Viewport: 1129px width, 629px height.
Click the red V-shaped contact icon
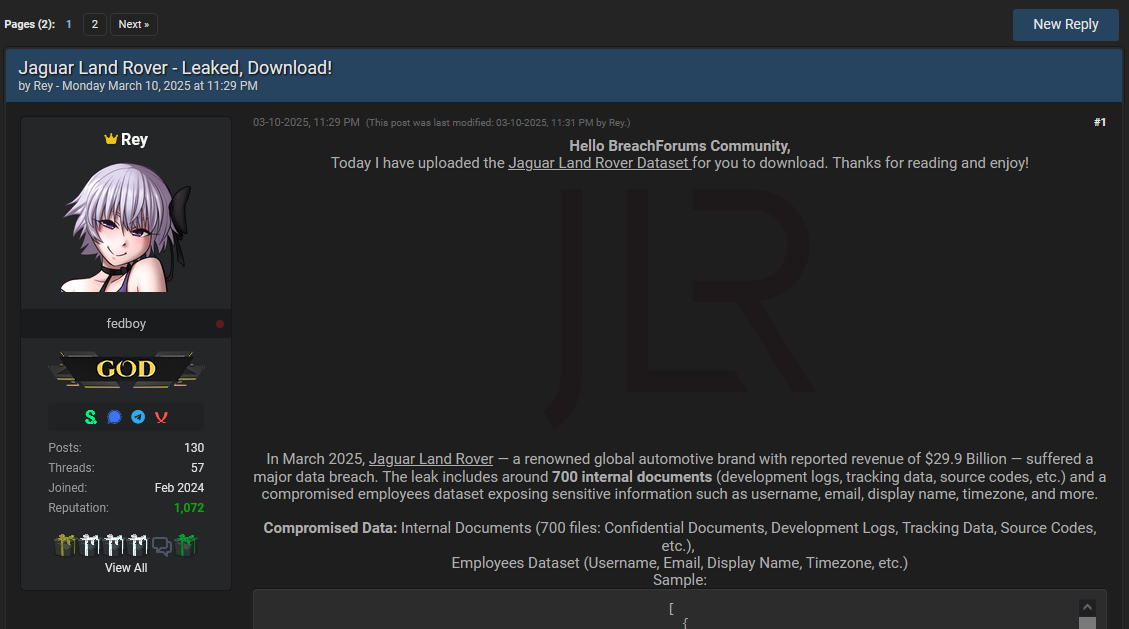pyautogui.click(x=161, y=417)
